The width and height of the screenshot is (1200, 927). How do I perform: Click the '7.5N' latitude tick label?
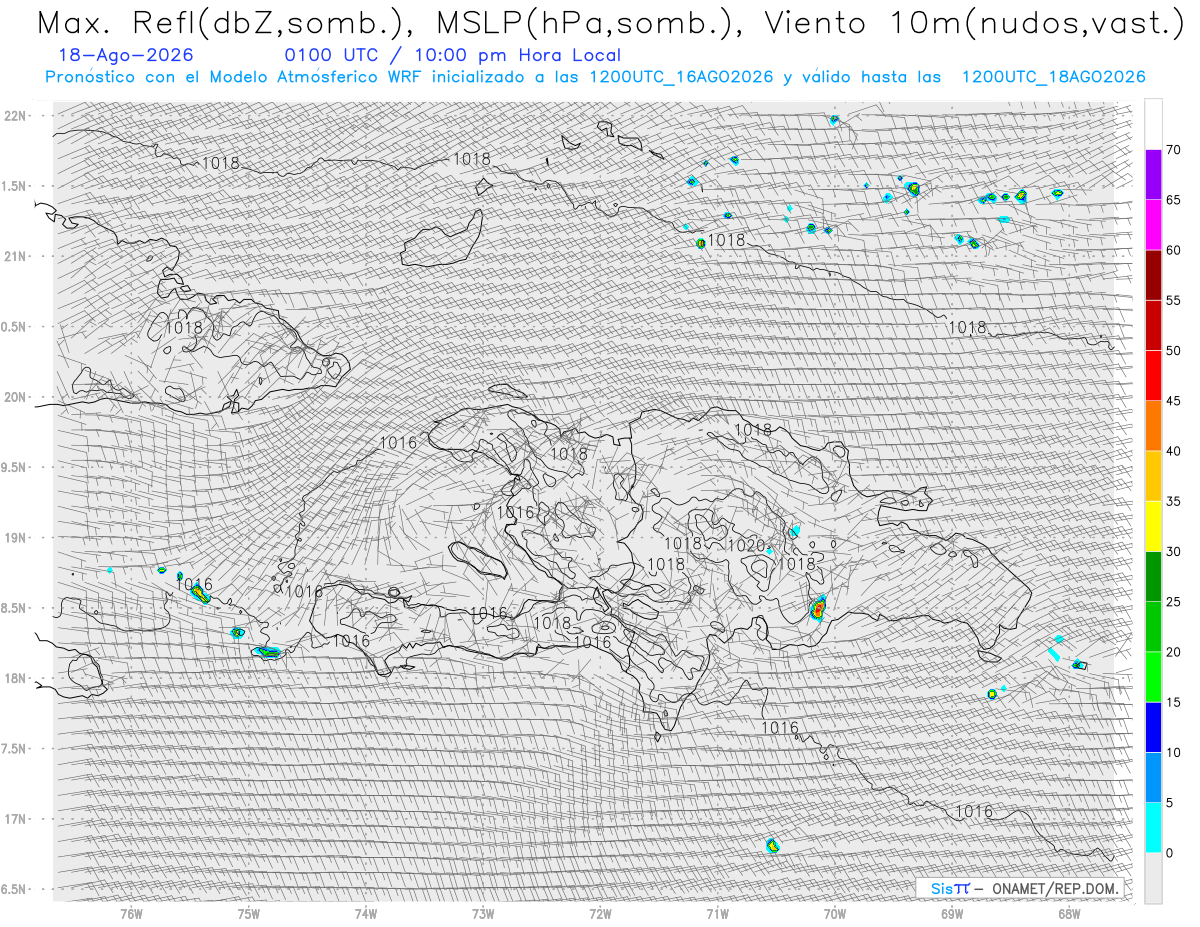click(x=15, y=749)
